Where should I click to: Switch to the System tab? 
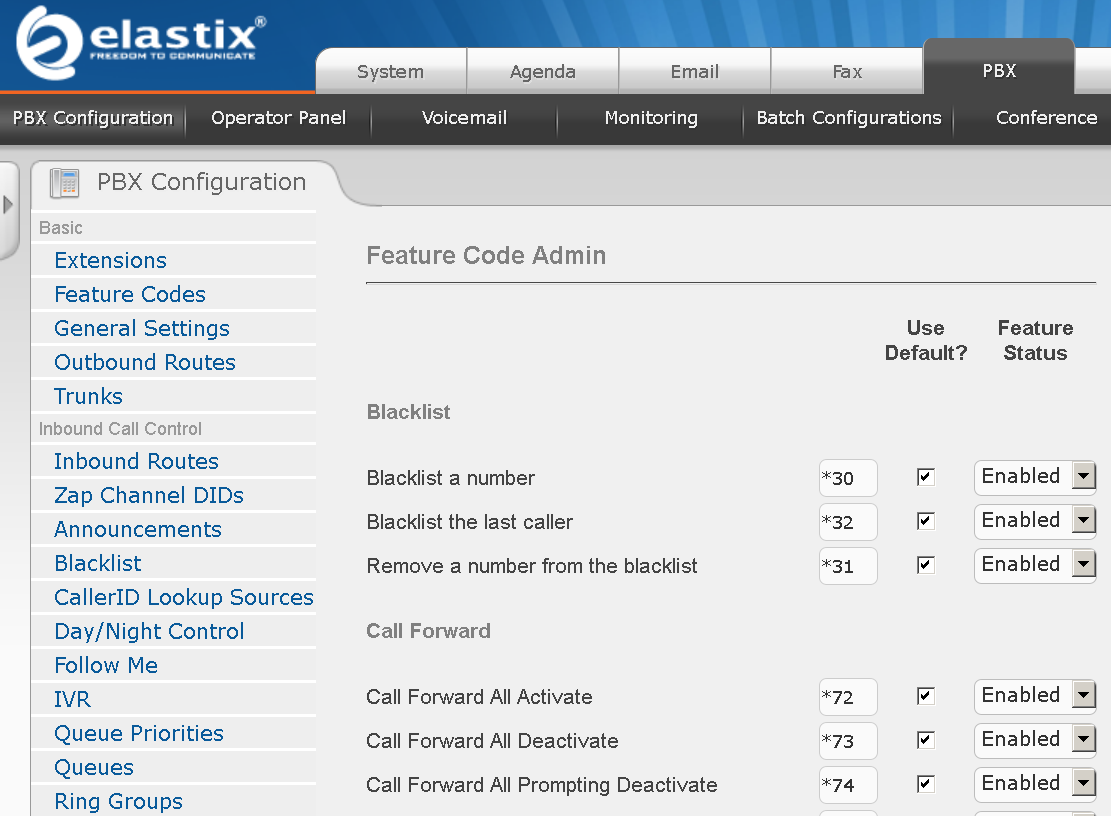pos(390,71)
